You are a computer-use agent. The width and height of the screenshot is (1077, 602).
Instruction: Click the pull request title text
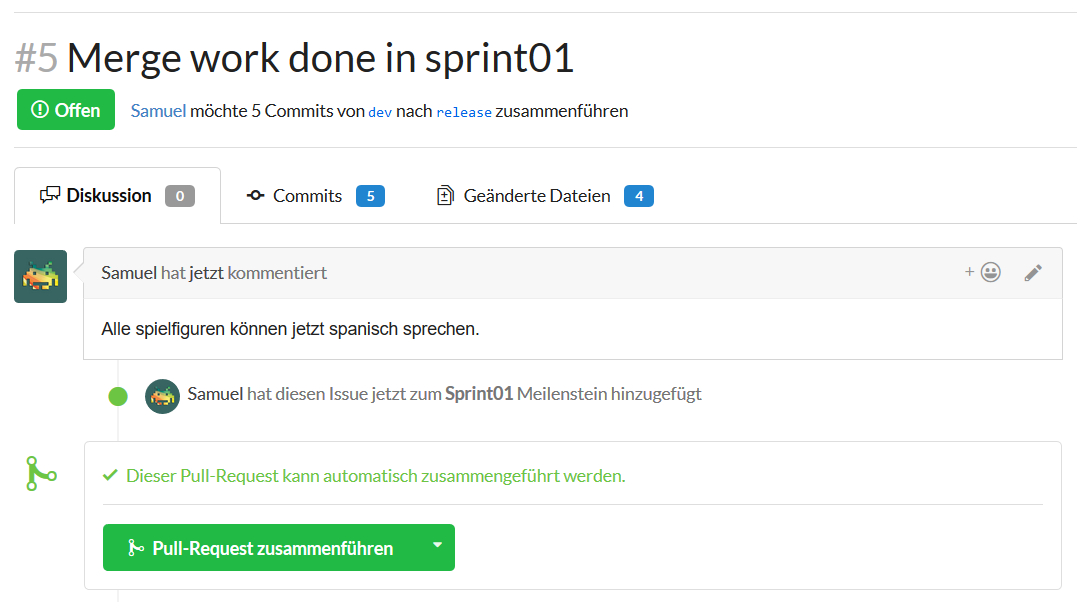320,59
